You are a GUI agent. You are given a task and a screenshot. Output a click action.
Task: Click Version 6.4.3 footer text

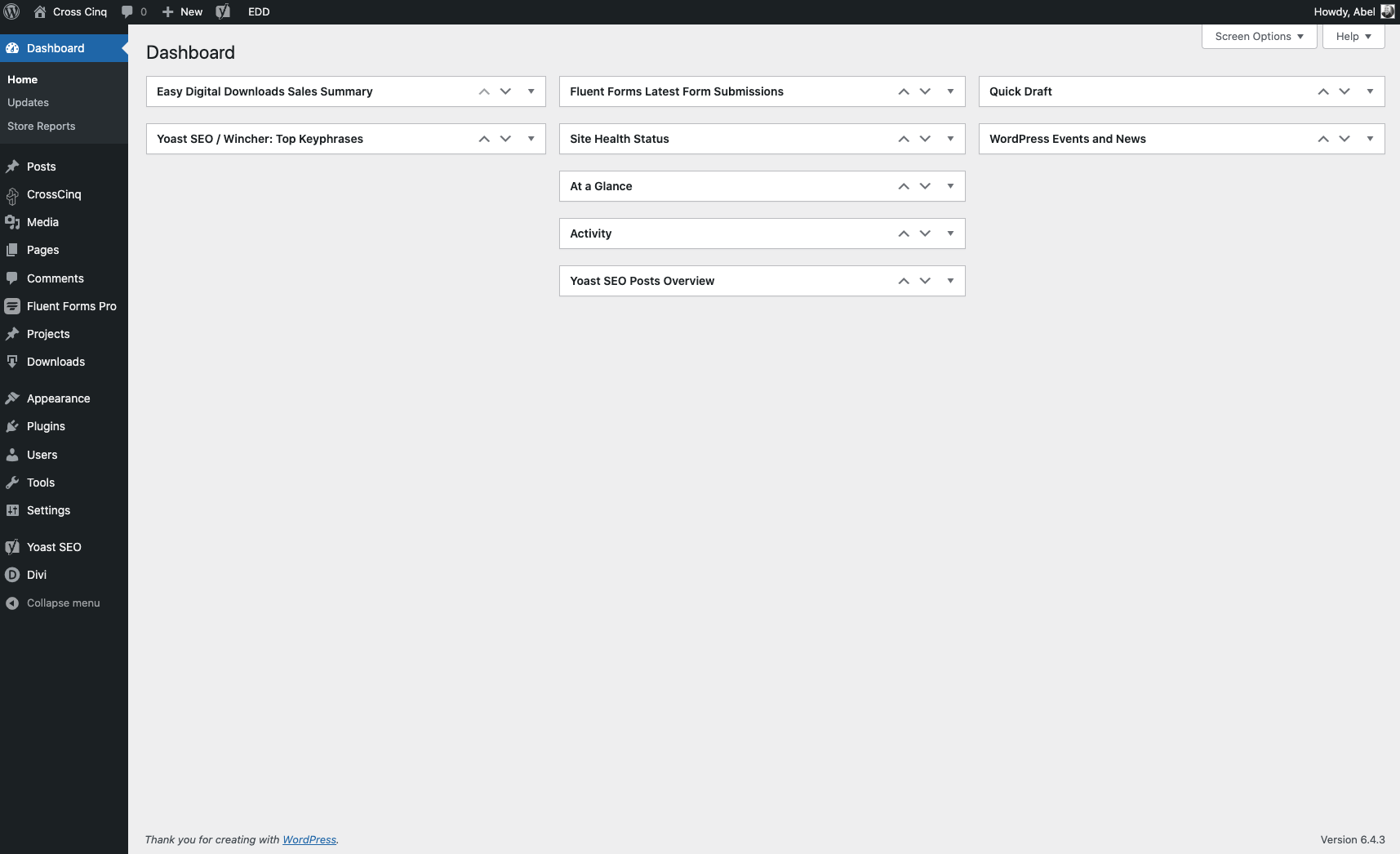tap(1353, 839)
